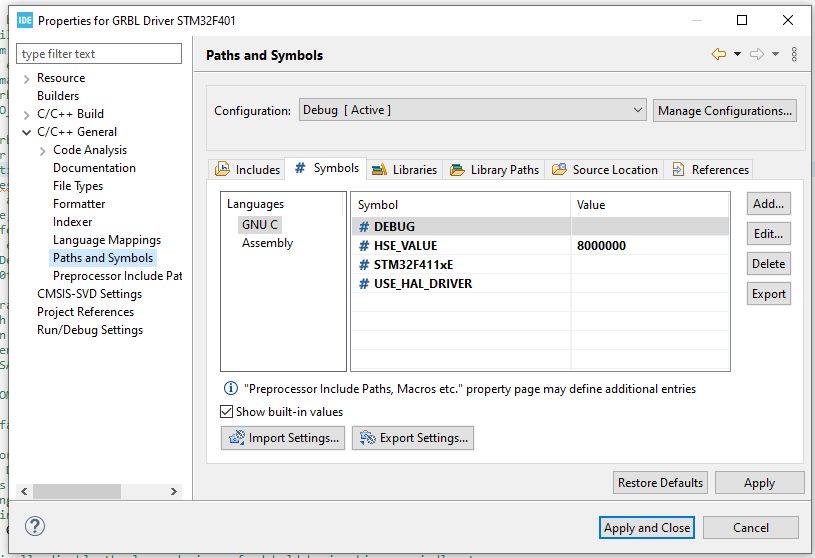Switch to the References tab

click(x=710, y=169)
